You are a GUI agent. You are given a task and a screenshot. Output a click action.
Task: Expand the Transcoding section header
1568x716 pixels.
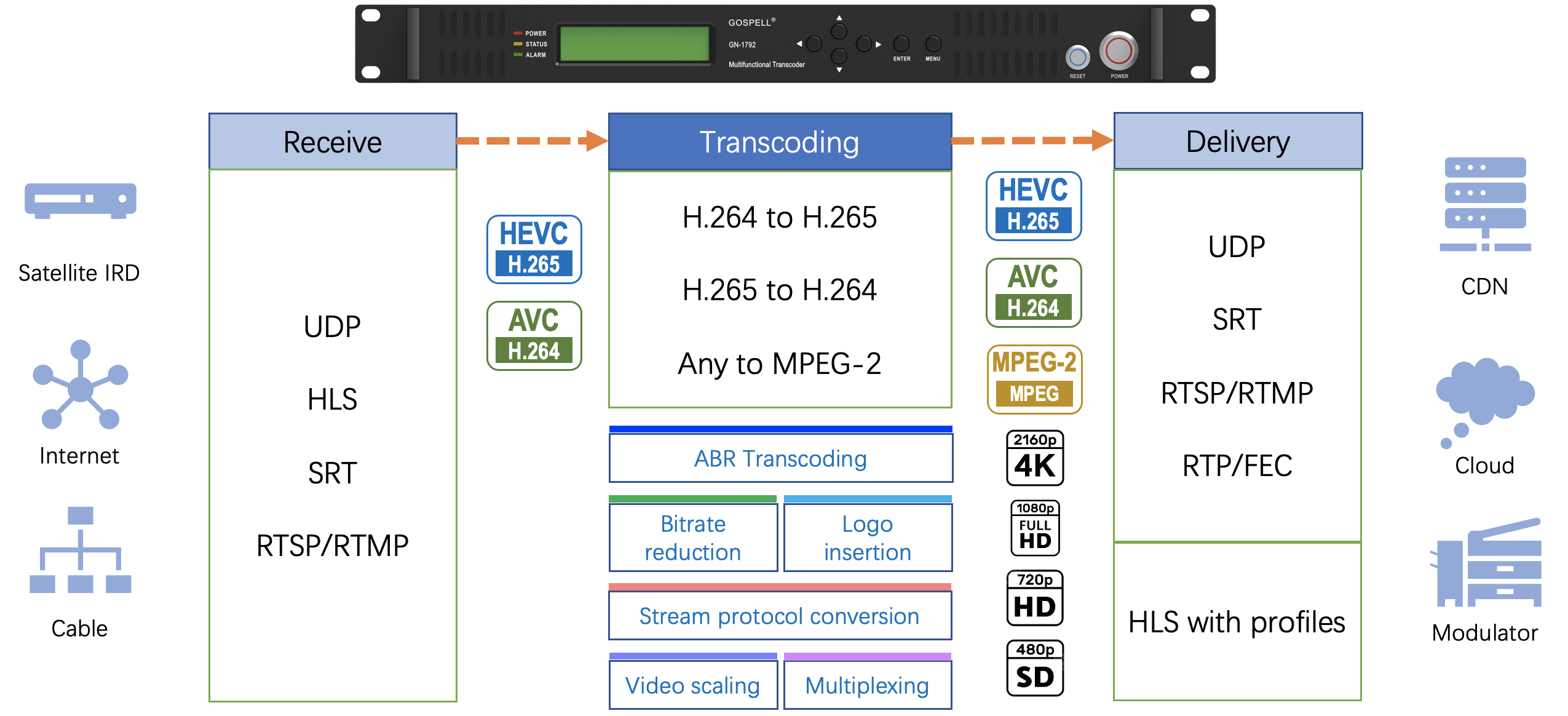pos(779,141)
